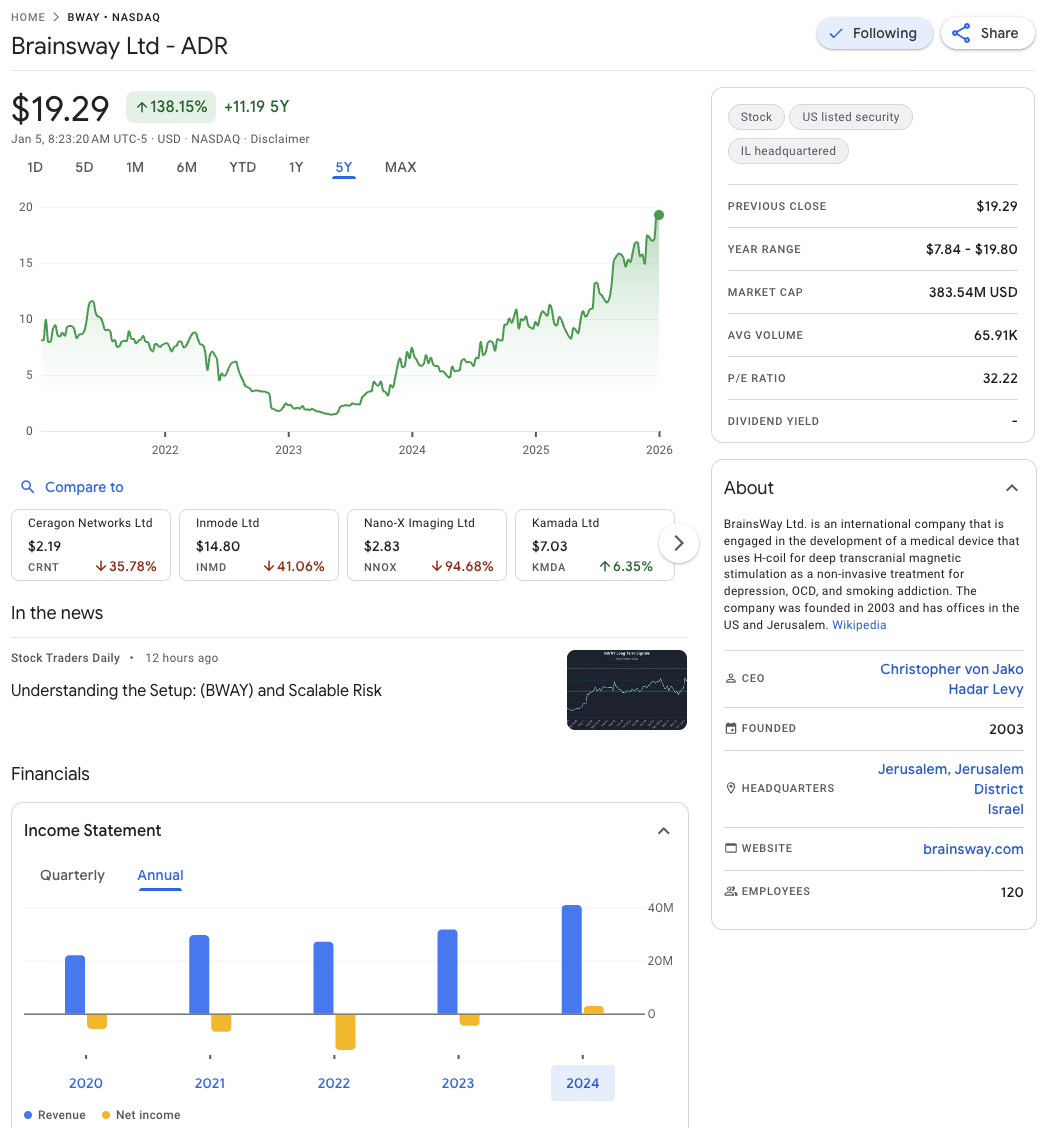Collapse the Income Statement panel
This screenshot has height=1128, width=1042.
tap(663, 831)
